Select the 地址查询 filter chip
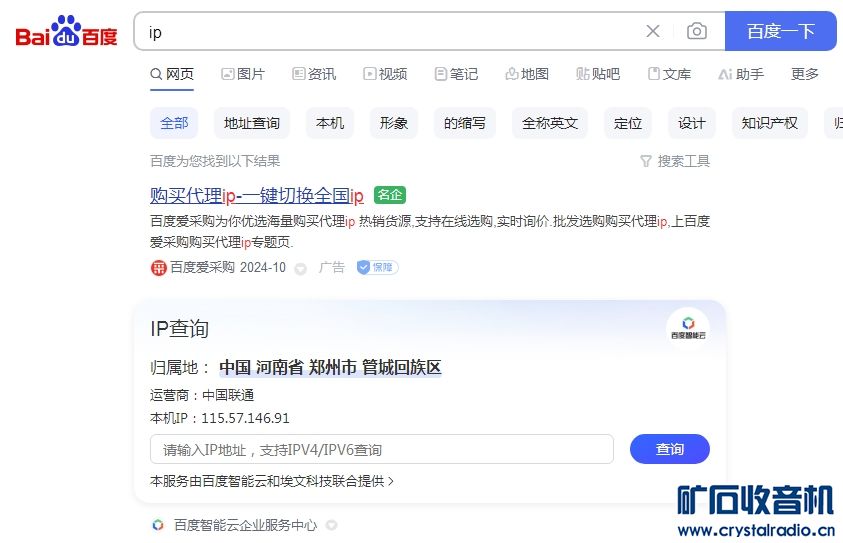Viewport: 843px width, 543px height. [x=252, y=123]
